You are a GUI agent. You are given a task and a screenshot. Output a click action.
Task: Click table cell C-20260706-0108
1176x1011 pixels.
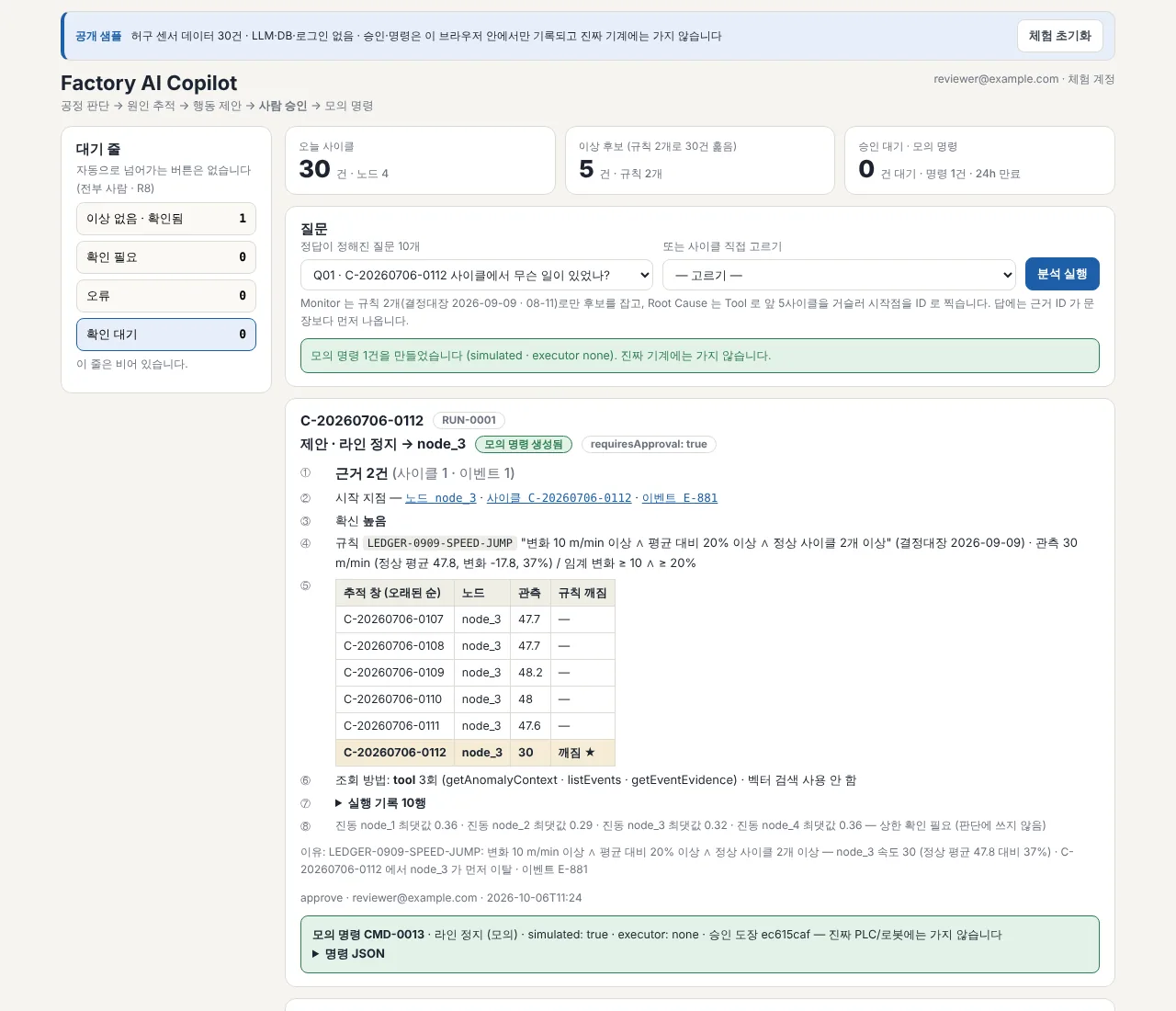click(x=395, y=646)
